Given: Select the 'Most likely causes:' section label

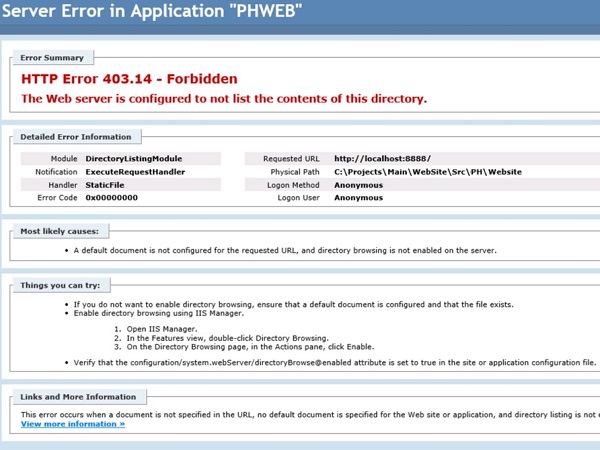Looking at the screenshot, I should (x=59, y=232).
